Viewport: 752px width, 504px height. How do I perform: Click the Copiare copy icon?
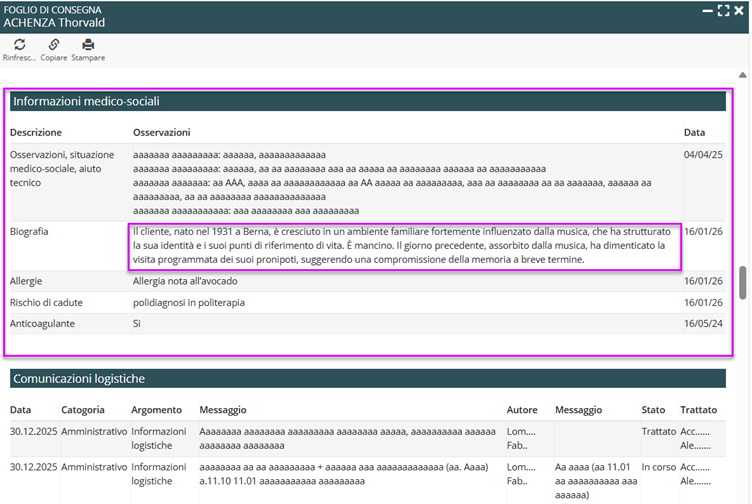click(x=54, y=45)
